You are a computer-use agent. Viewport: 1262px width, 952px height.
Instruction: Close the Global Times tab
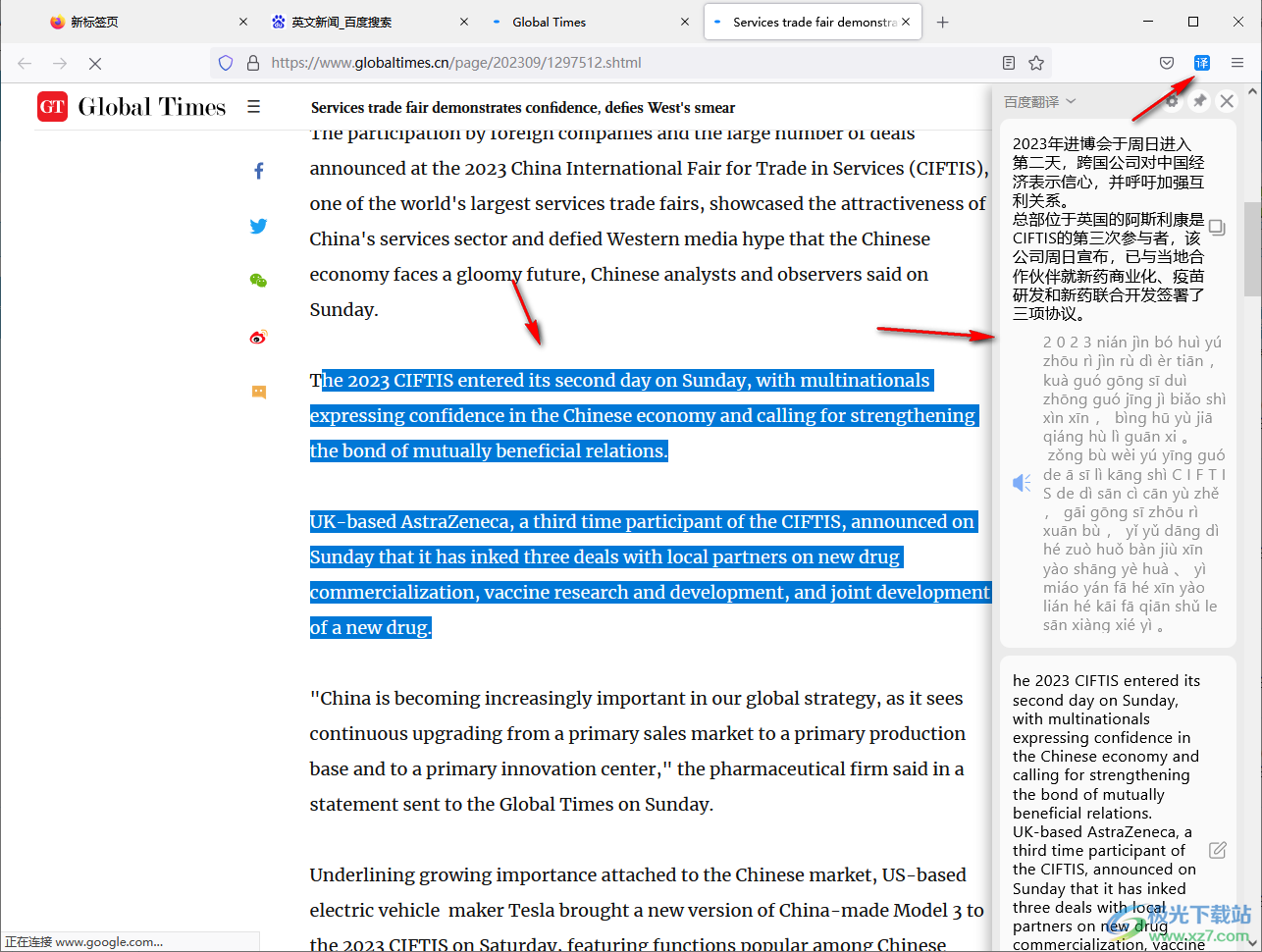685,22
